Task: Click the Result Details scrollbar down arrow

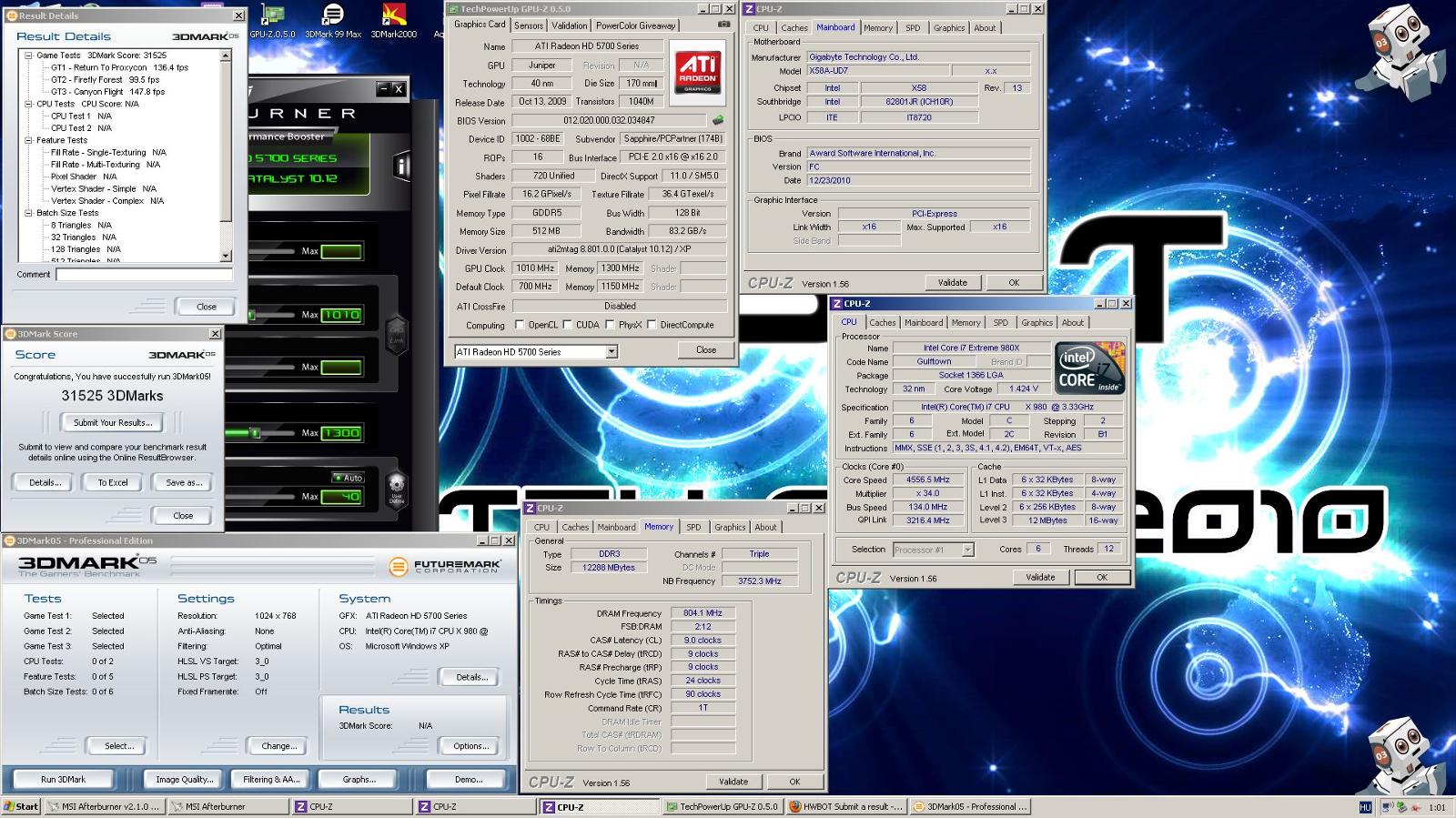Action: click(226, 256)
